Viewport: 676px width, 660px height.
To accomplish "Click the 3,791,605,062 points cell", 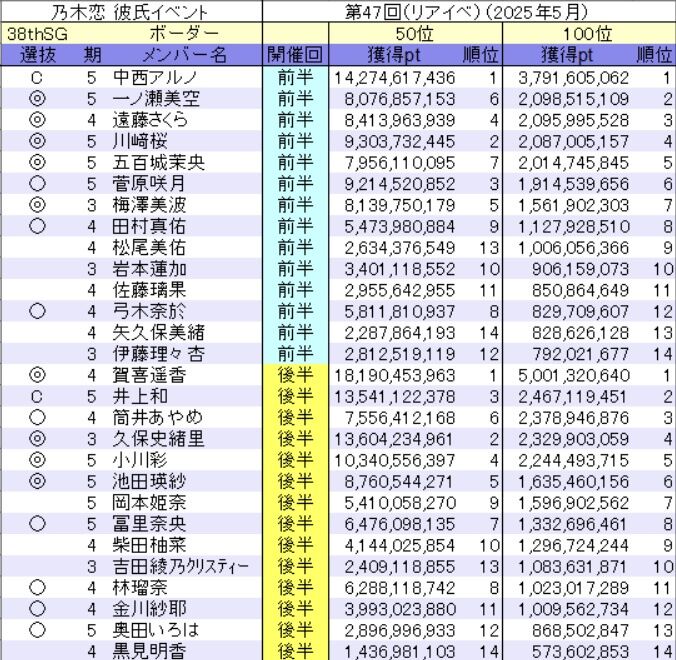I will point(573,78).
